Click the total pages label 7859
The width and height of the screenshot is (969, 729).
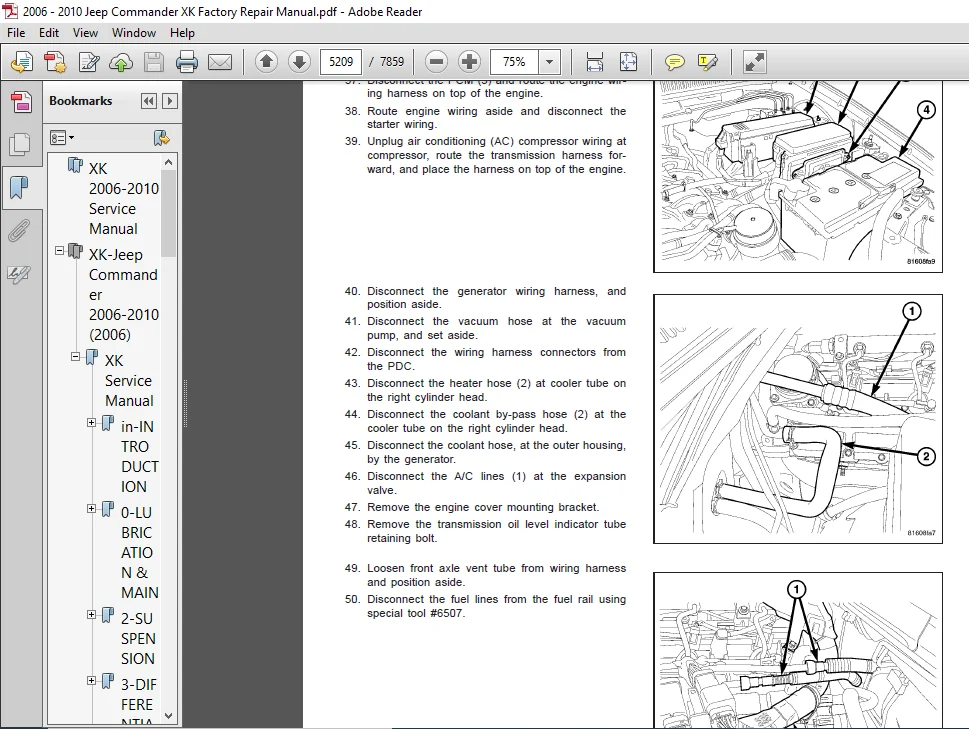pyautogui.click(x=392, y=62)
